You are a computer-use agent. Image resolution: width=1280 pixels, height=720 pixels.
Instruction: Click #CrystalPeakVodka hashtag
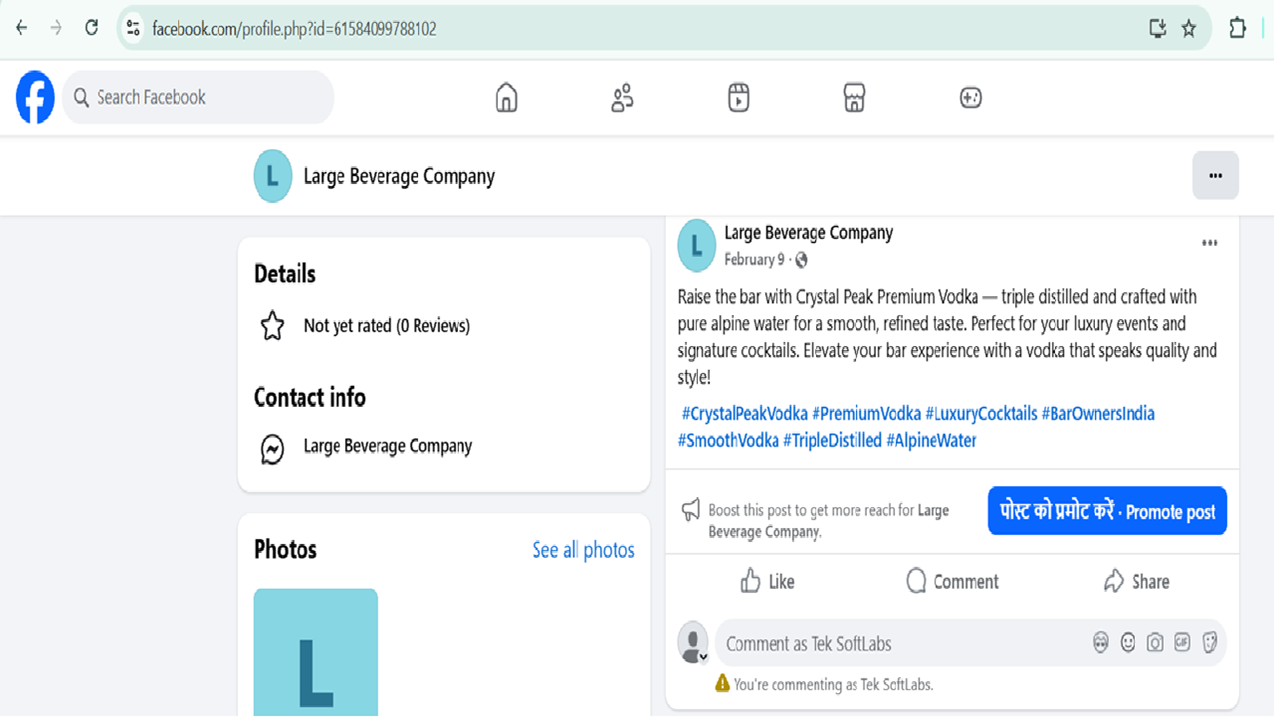[745, 413]
